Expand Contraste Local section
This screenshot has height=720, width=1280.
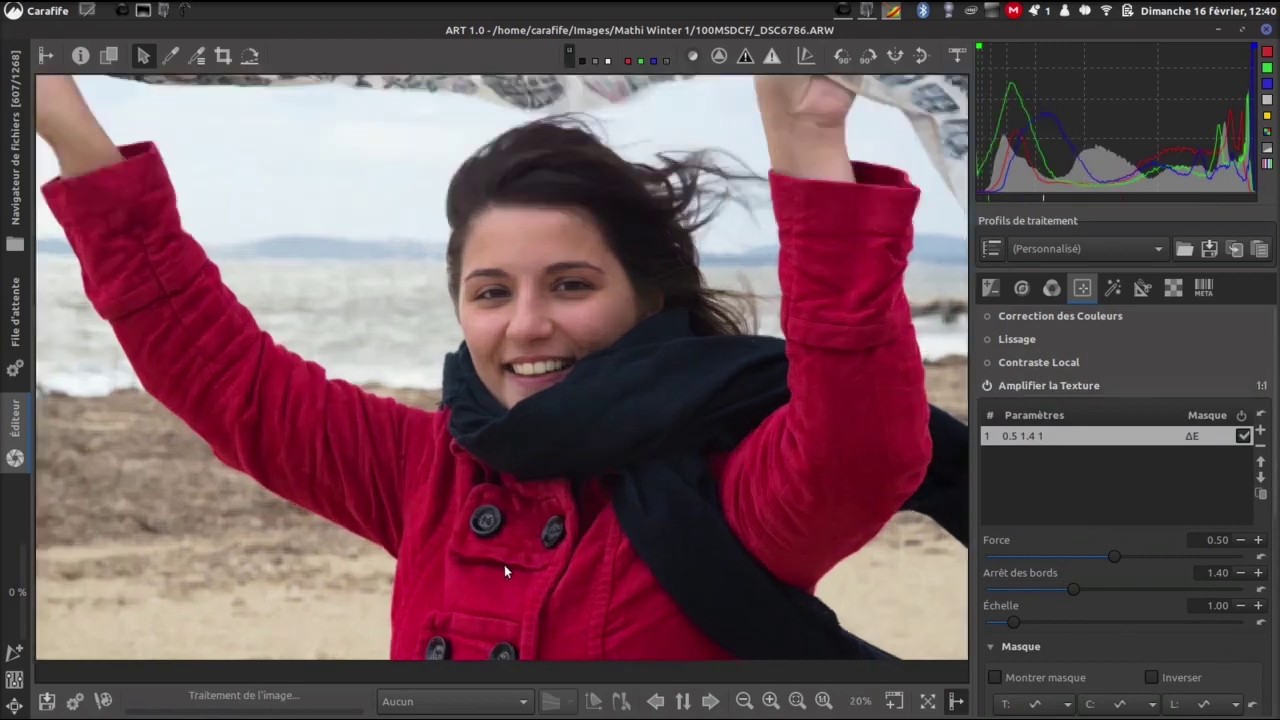pos(1038,362)
